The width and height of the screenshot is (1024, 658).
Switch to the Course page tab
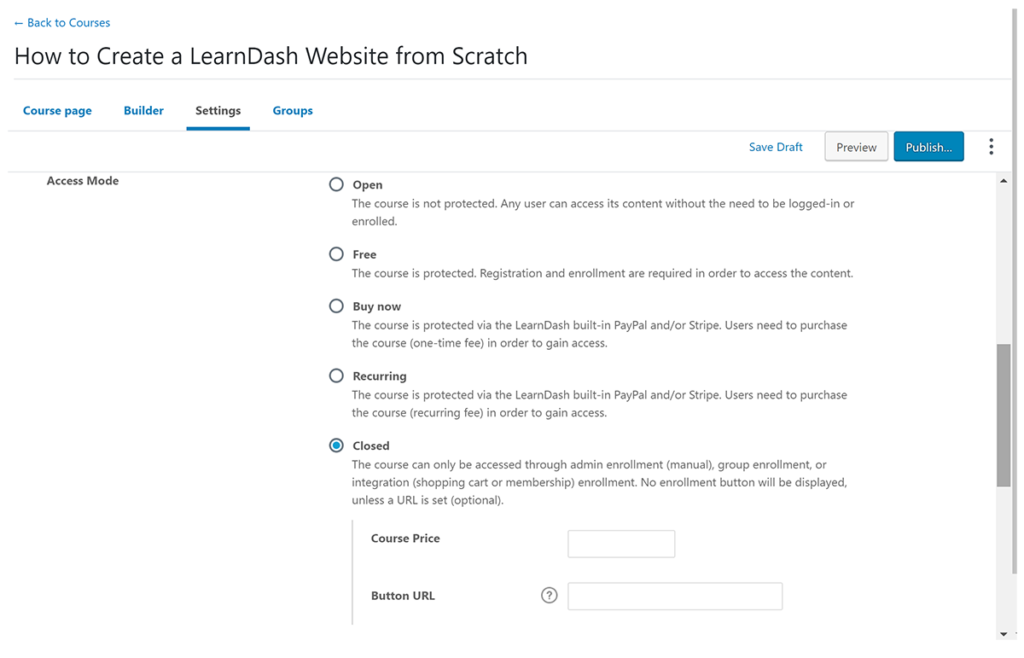pos(57,111)
